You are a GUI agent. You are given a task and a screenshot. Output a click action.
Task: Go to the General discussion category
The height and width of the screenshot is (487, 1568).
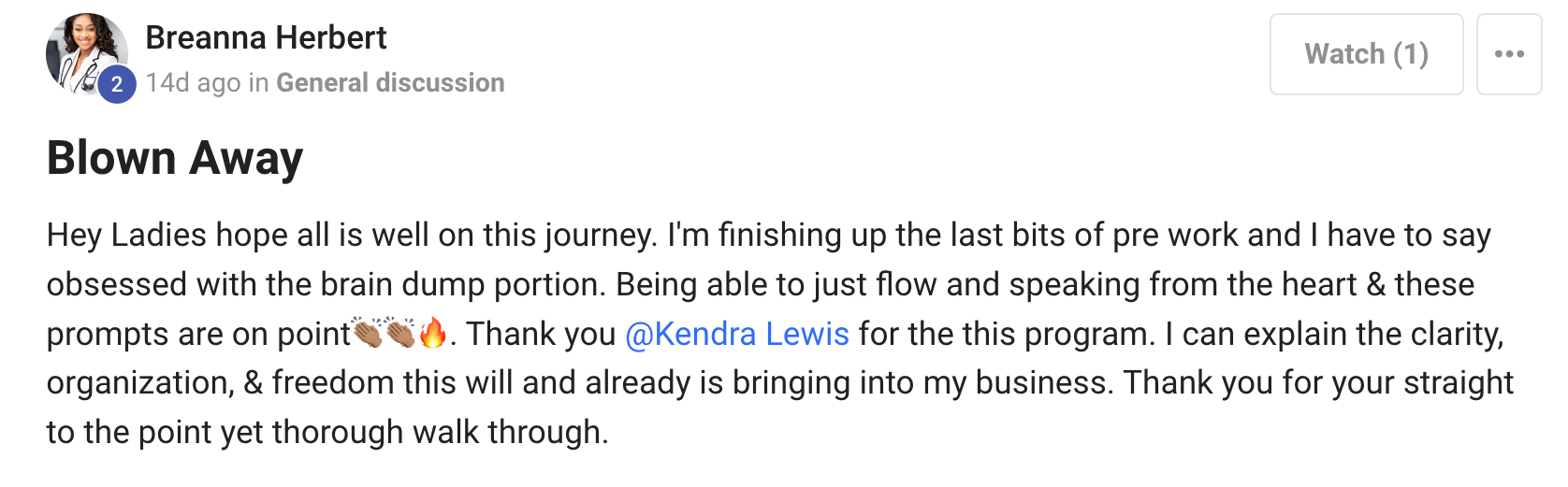point(390,83)
